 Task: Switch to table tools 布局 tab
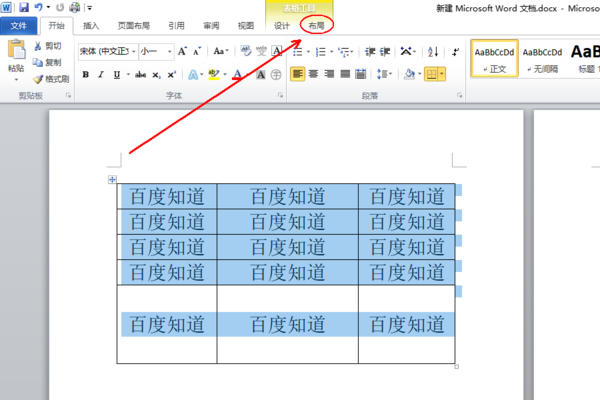click(316, 26)
